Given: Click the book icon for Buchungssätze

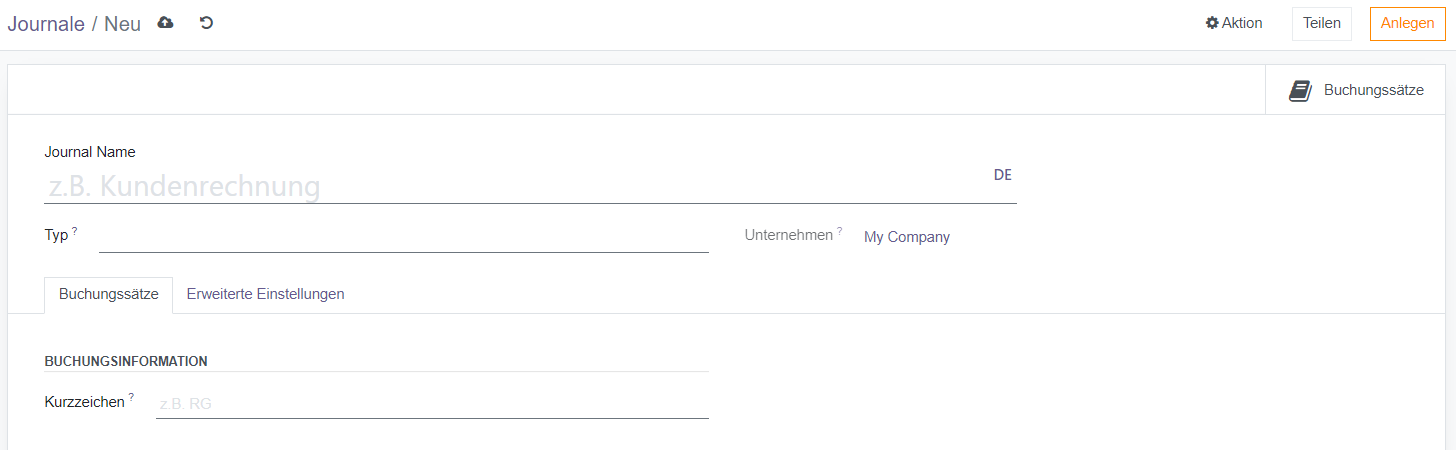Looking at the screenshot, I should 1300,90.
